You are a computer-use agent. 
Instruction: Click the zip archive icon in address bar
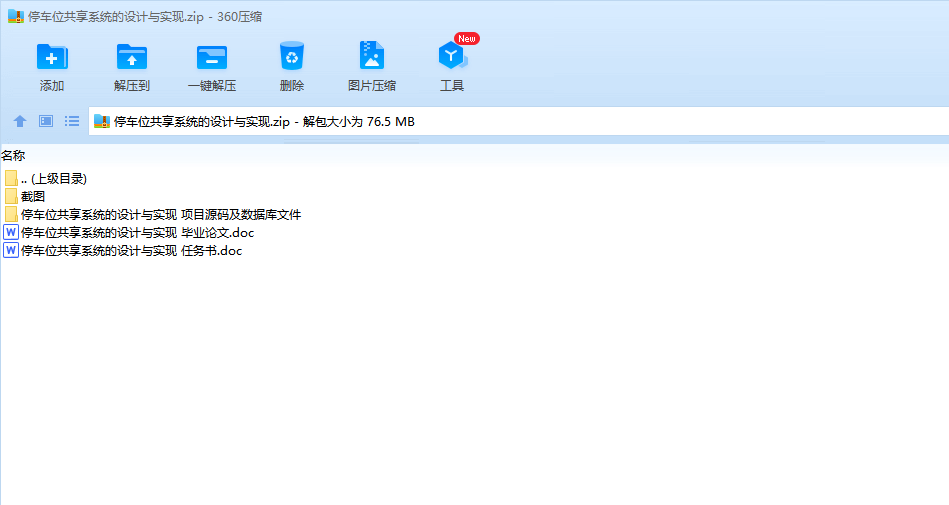pos(102,121)
